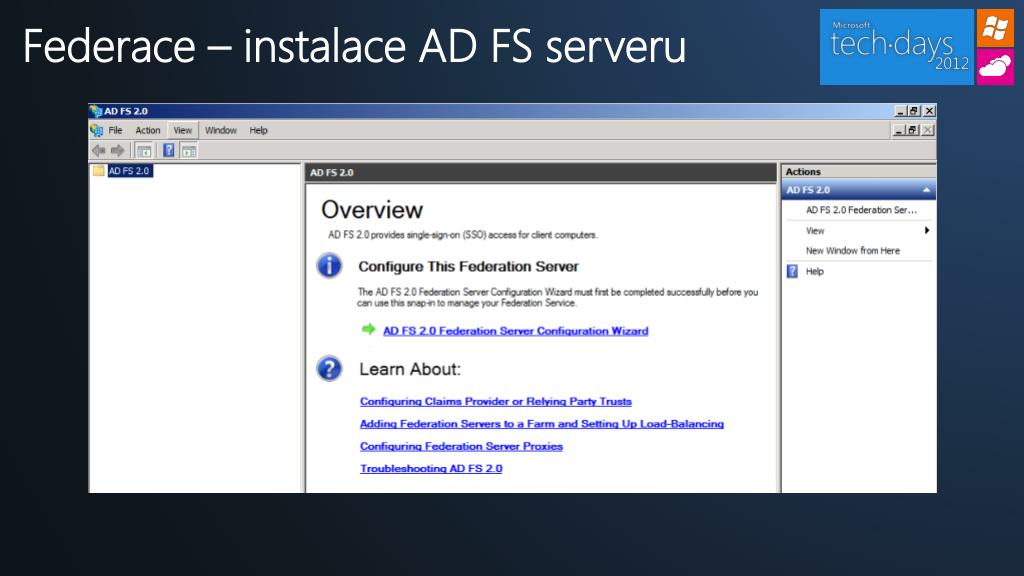Click the question mark icon beside Learn About
The image size is (1024, 576).
[x=329, y=368]
